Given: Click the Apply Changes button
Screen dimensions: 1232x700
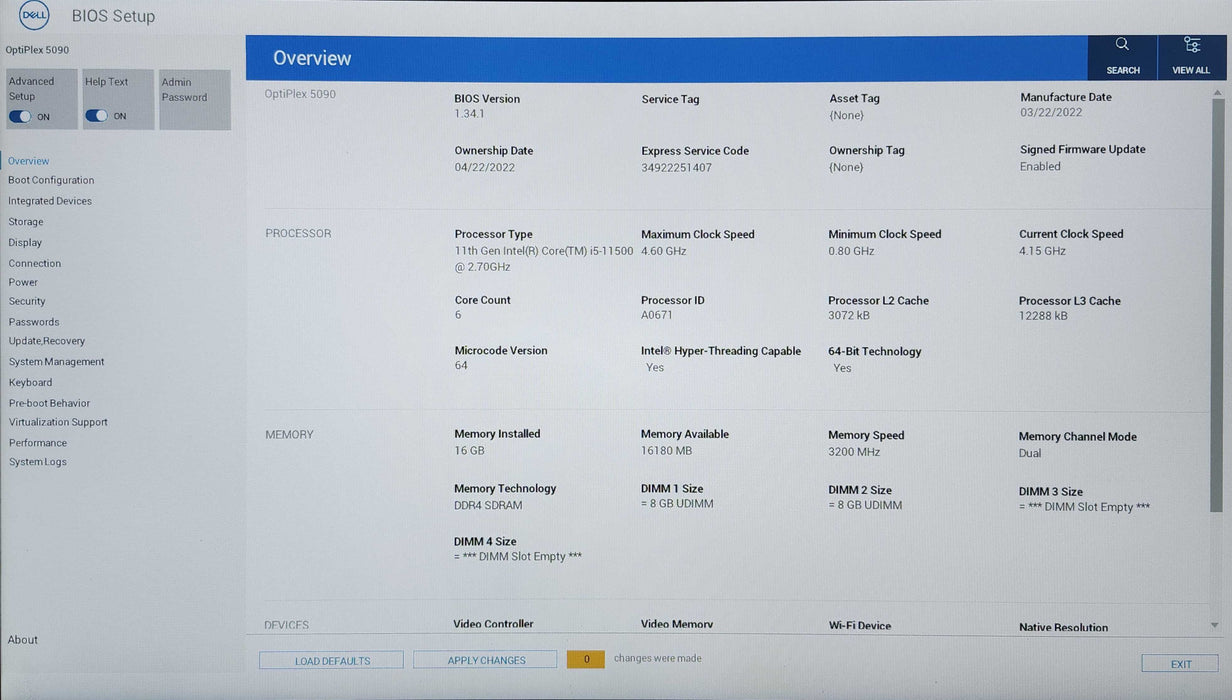Looking at the screenshot, I should [486, 660].
